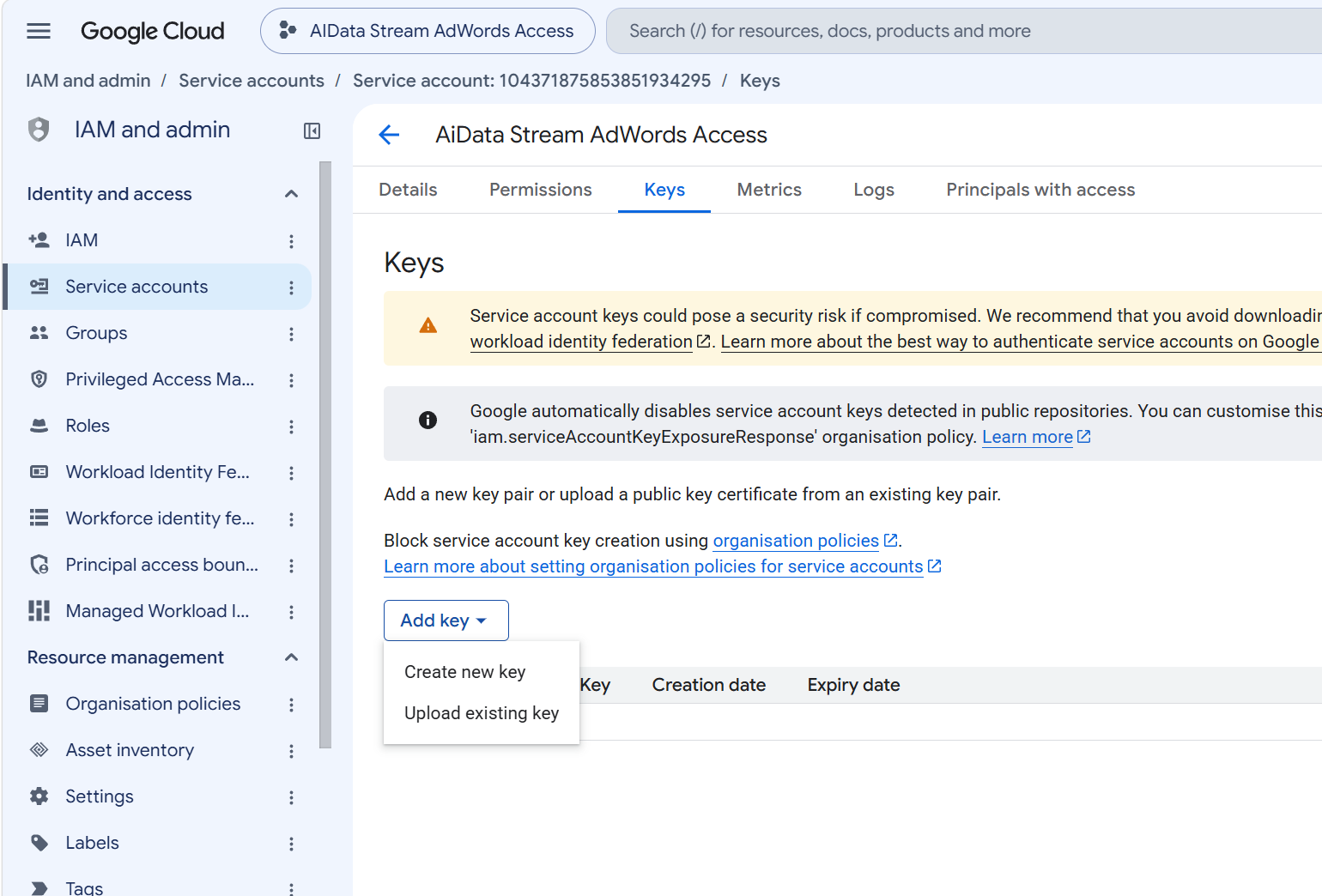This screenshot has height=896, width=1322.
Task: Open Labels in the sidebar
Action: [x=92, y=843]
